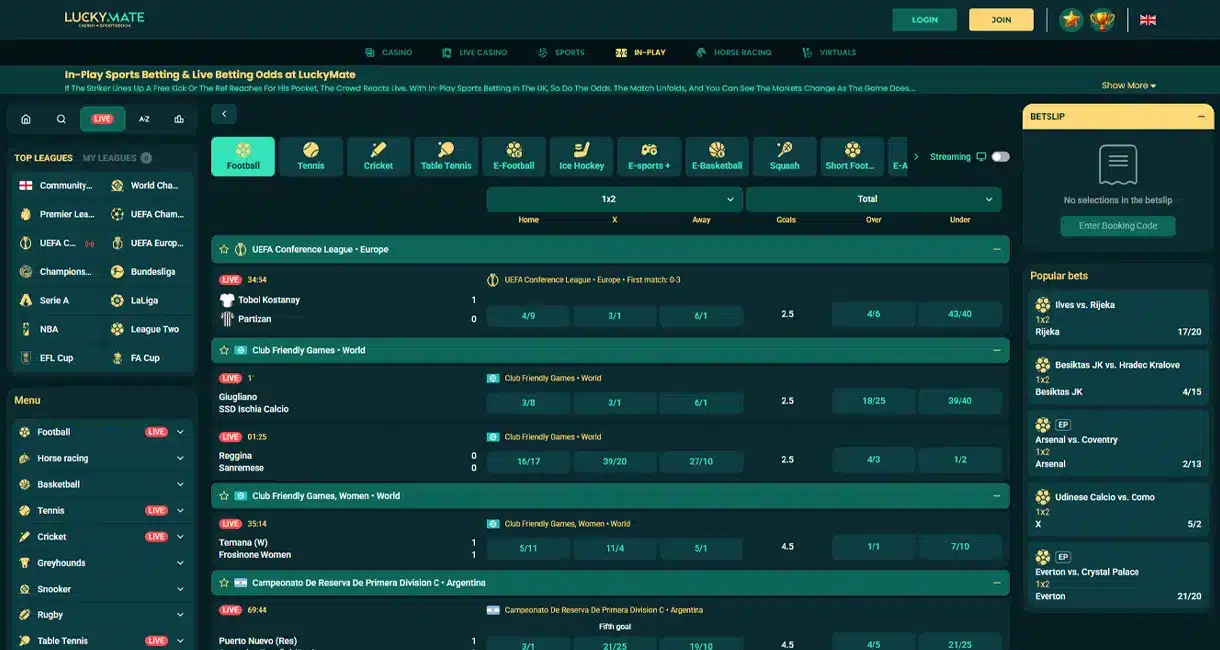The image size is (1220, 650).
Task: Open the Casino nav tab
Action: pos(389,52)
